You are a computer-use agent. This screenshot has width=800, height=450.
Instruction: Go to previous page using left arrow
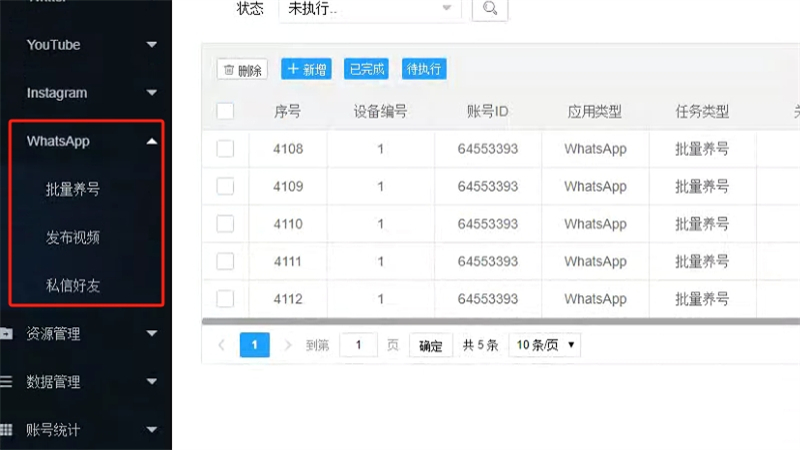(222, 346)
